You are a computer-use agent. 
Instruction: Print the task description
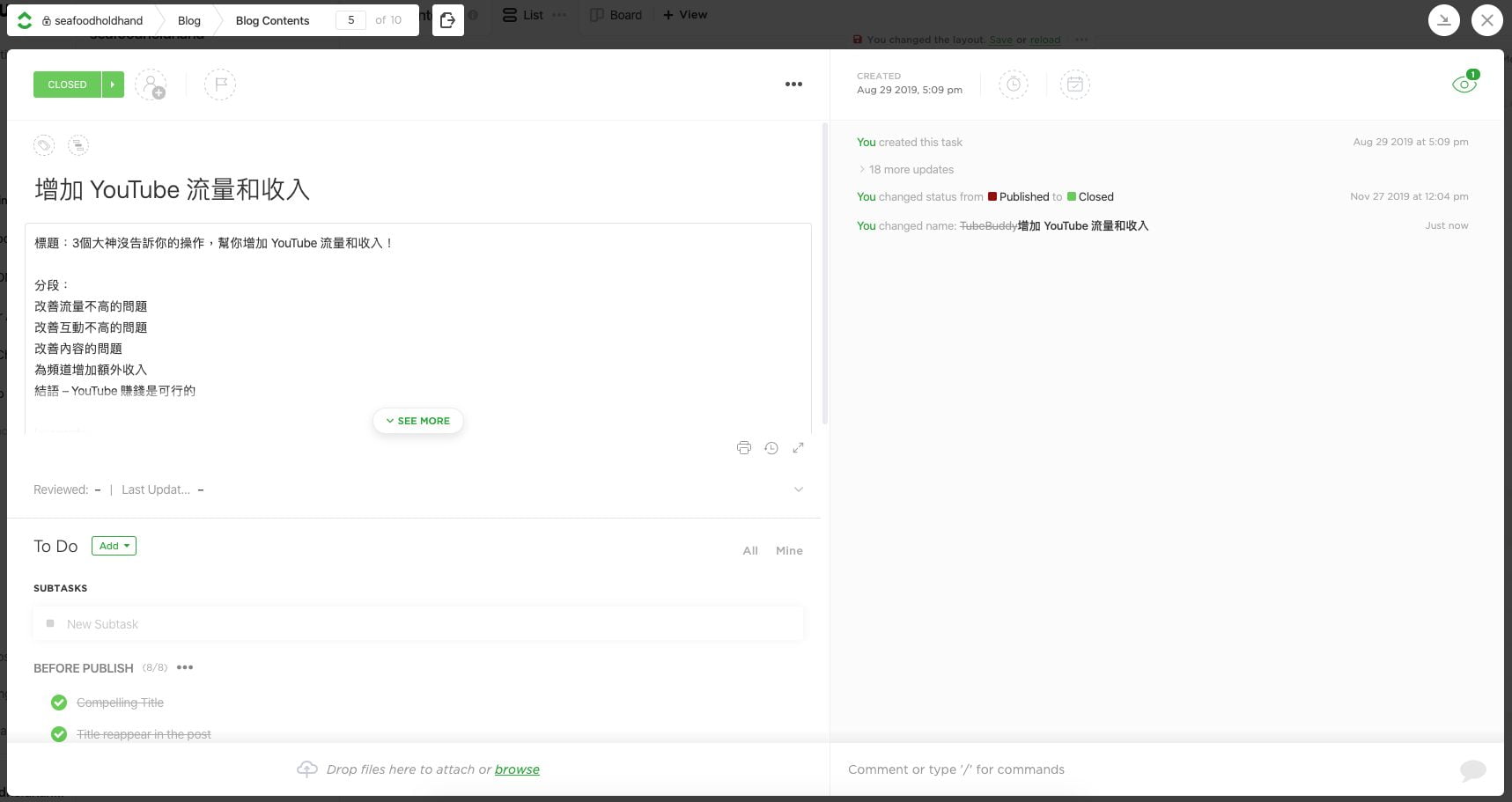(744, 448)
